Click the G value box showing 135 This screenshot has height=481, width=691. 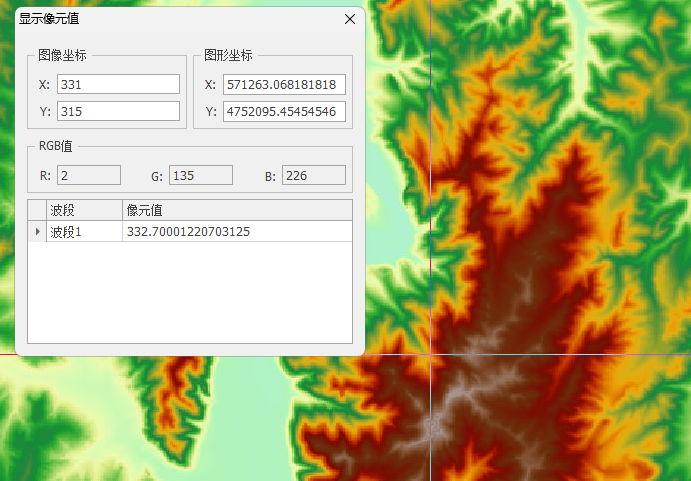click(x=200, y=176)
